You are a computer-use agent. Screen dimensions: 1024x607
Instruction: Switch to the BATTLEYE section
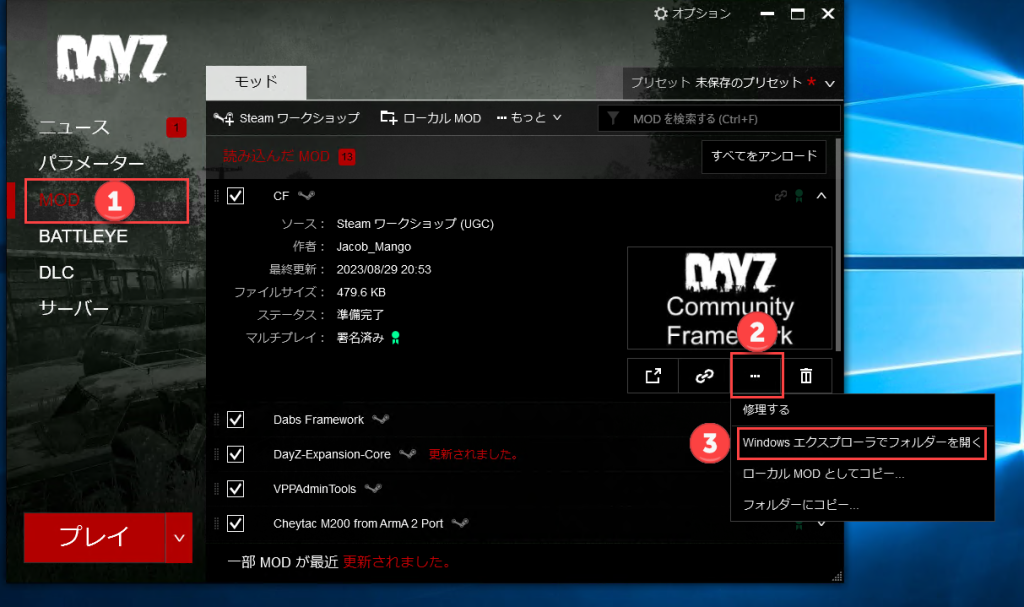coord(83,237)
